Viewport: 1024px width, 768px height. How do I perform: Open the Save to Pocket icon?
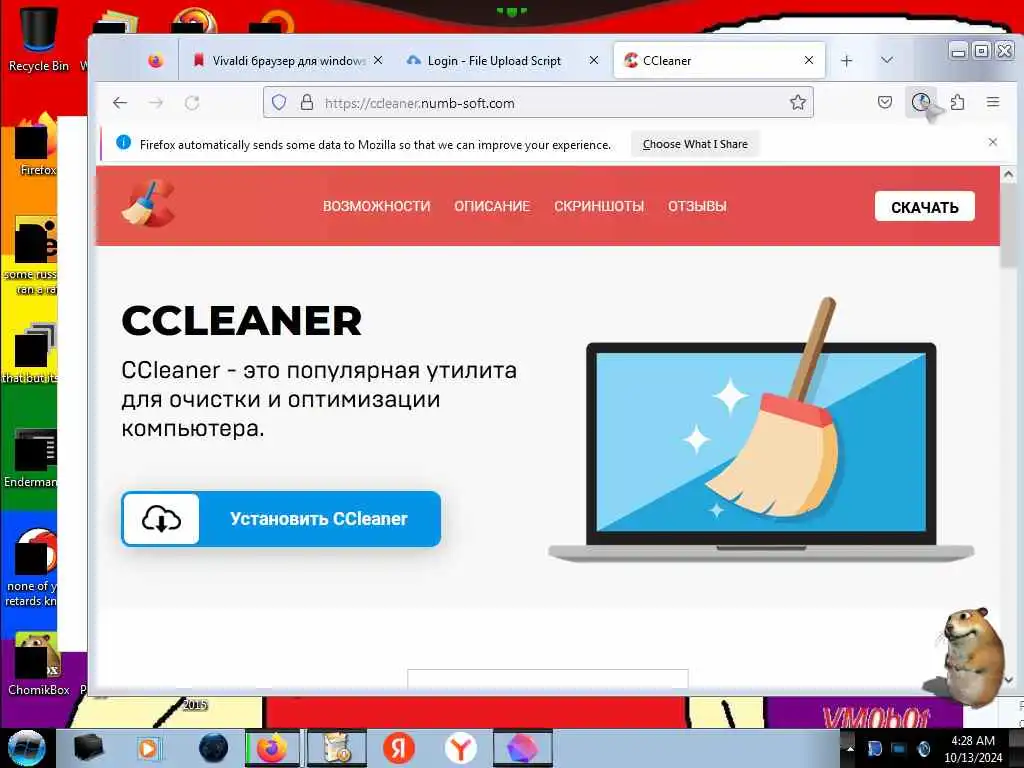pos(885,102)
